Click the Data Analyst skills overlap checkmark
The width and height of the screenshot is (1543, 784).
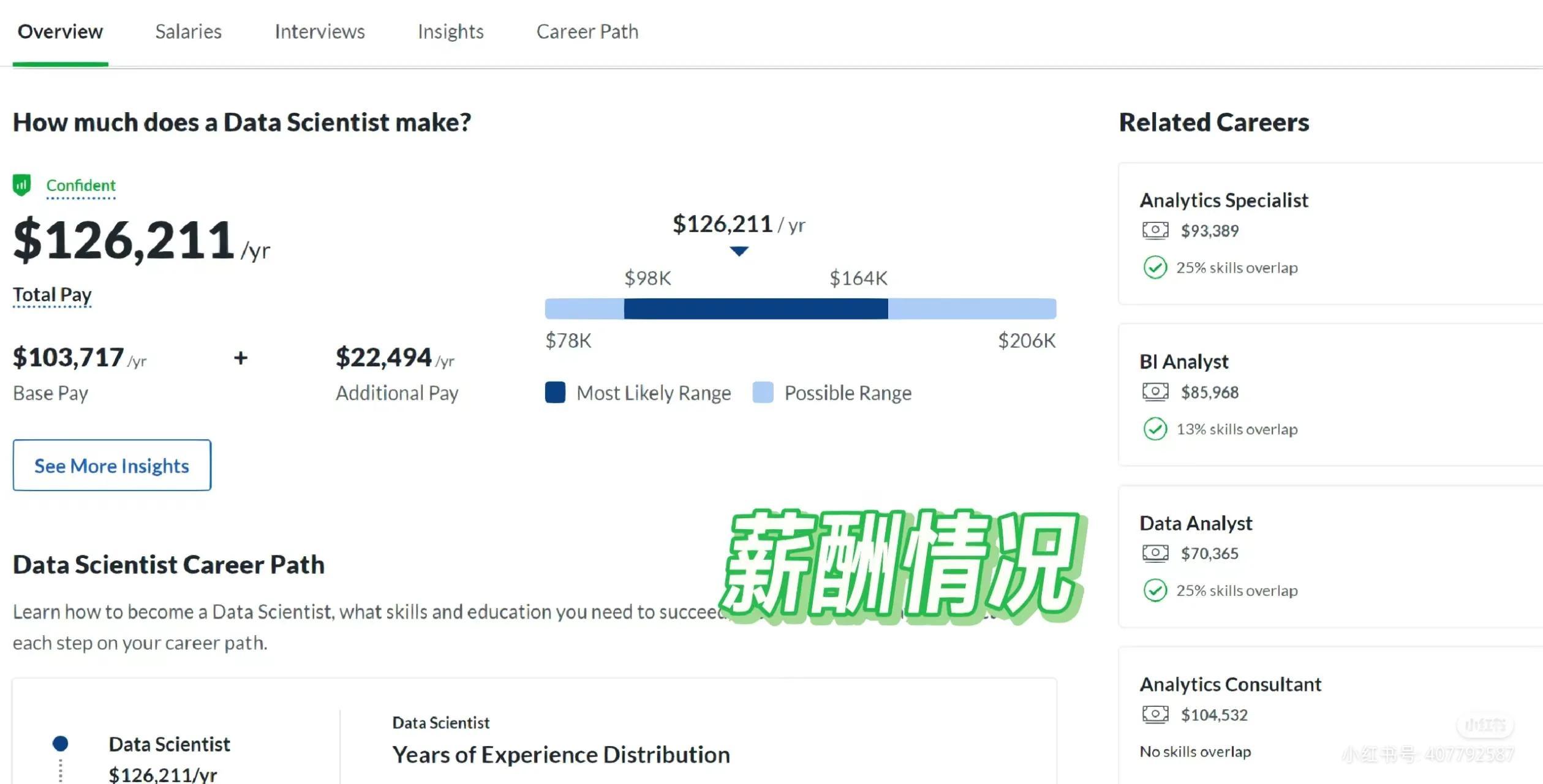coord(1155,590)
